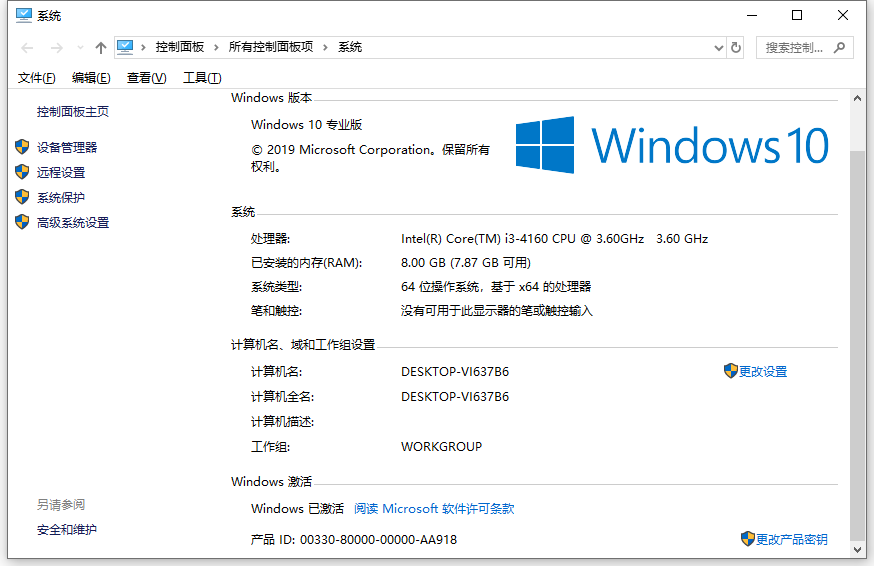Open 阅读 Microsoft 软件许可条款 link
The image size is (874, 566).
point(434,509)
